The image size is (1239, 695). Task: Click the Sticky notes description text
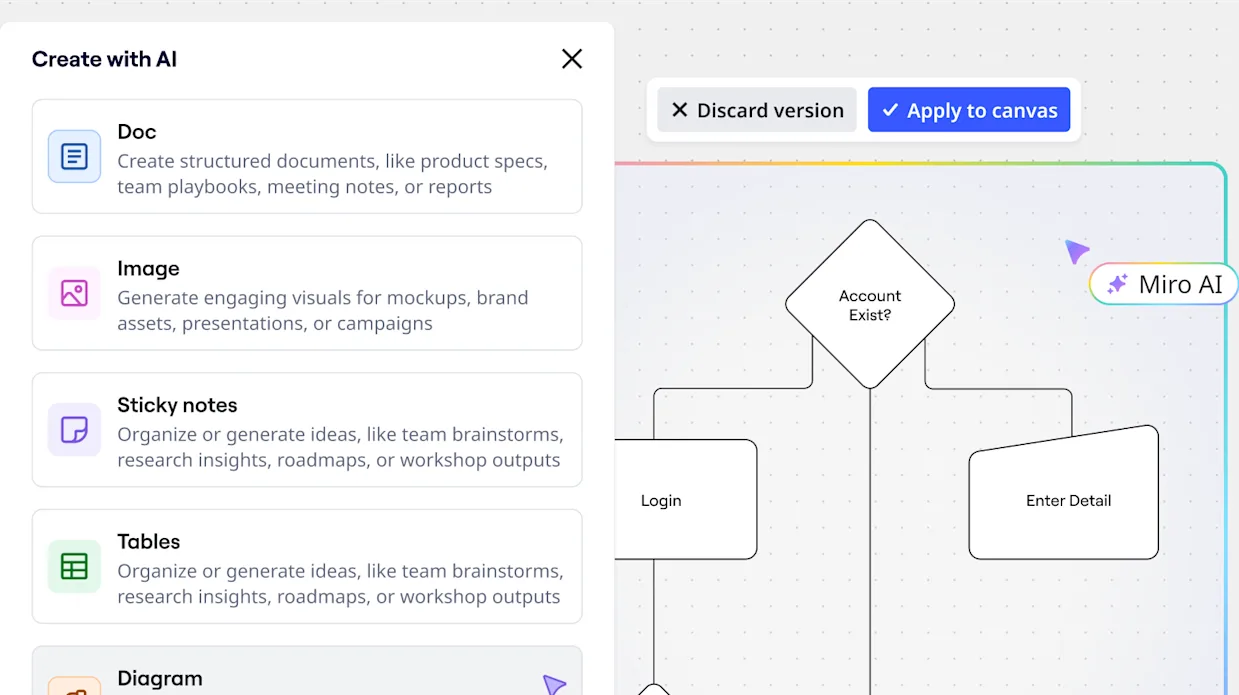click(340, 447)
